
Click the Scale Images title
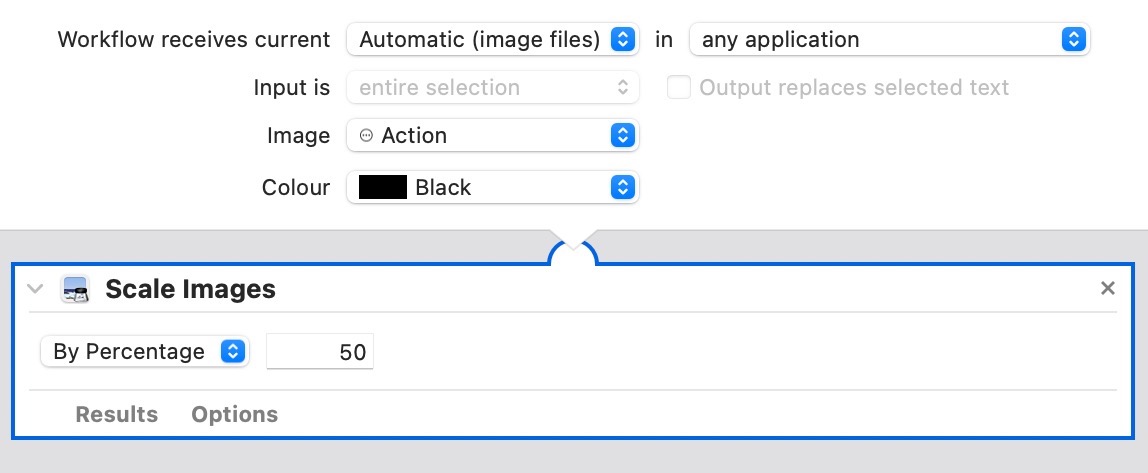pos(190,290)
